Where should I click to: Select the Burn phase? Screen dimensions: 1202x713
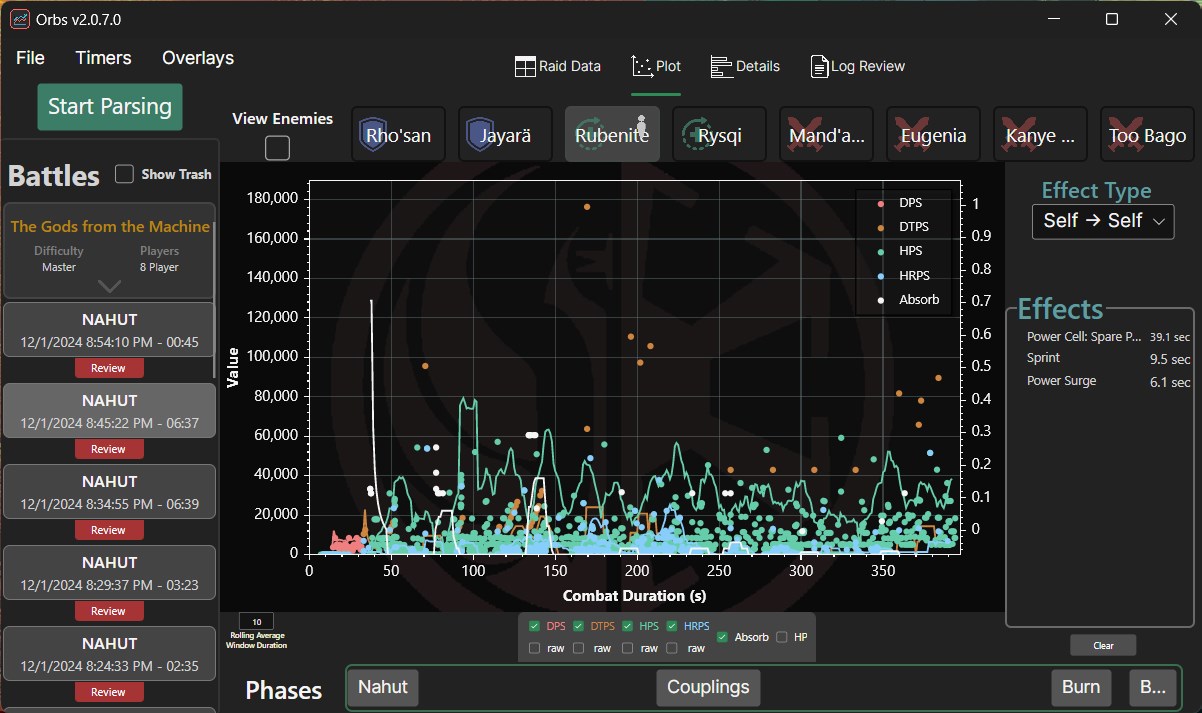[x=1081, y=687]
